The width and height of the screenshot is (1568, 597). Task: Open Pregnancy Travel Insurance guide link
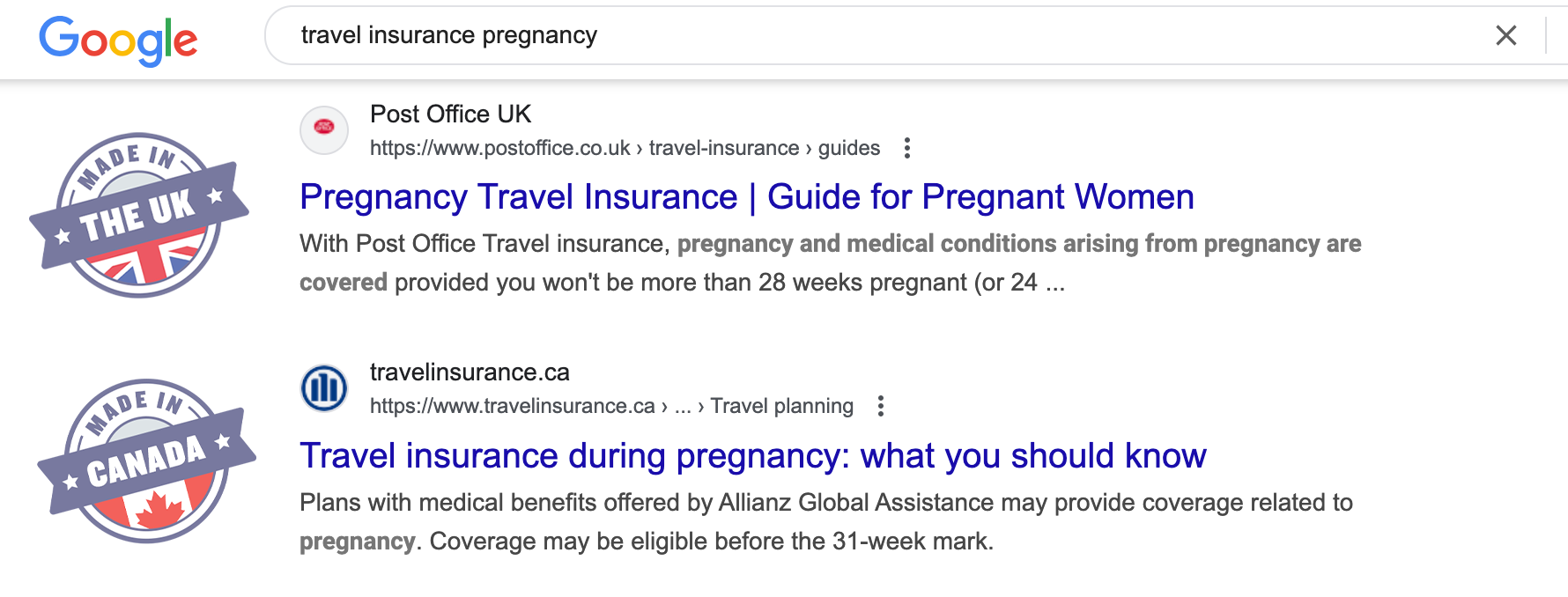746,197
